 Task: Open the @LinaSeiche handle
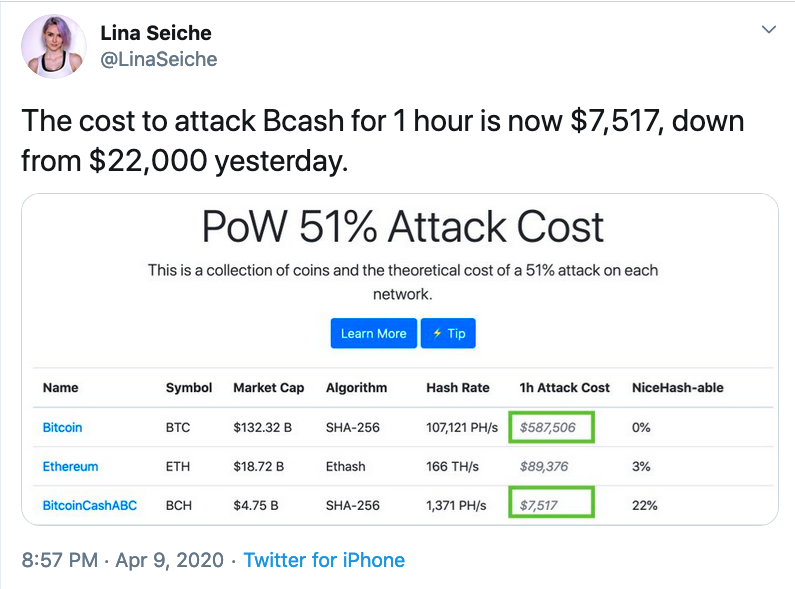(159, 59)
